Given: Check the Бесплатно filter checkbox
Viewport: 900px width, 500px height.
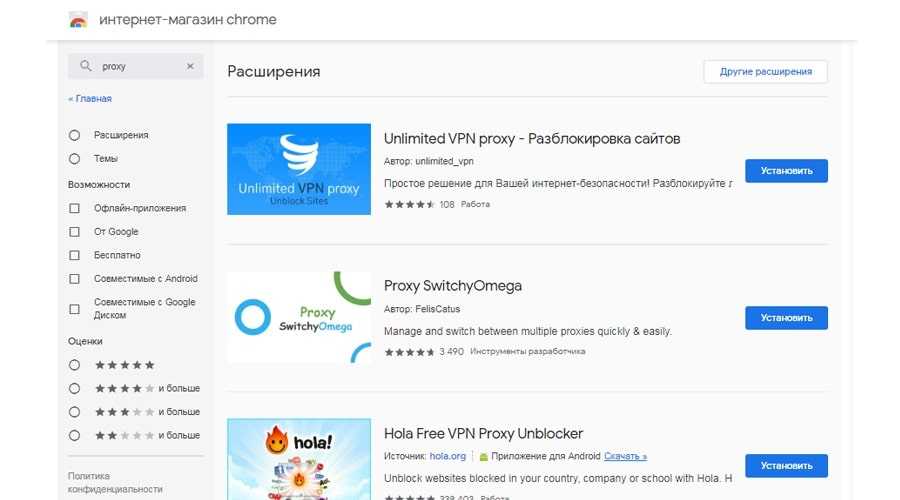Looking at the screenshot, I should (74, 255).
